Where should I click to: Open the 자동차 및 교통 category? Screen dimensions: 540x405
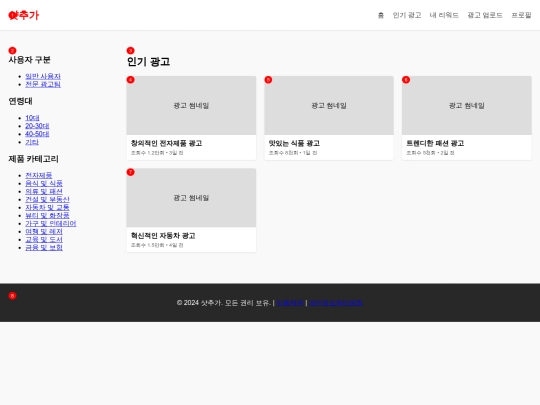click(48, 207)
